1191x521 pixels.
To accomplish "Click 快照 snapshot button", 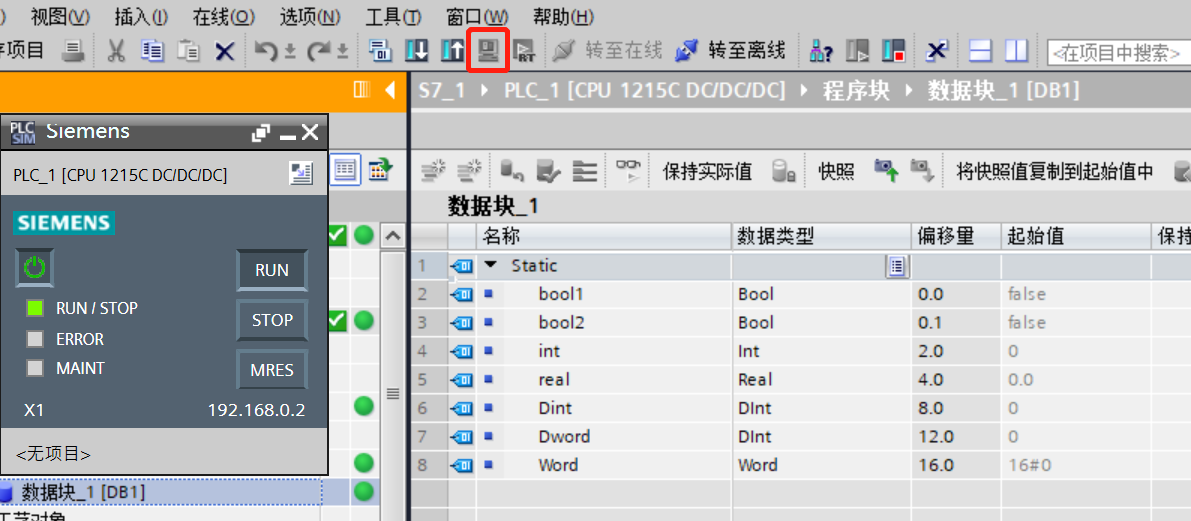I will coord(836,172).
